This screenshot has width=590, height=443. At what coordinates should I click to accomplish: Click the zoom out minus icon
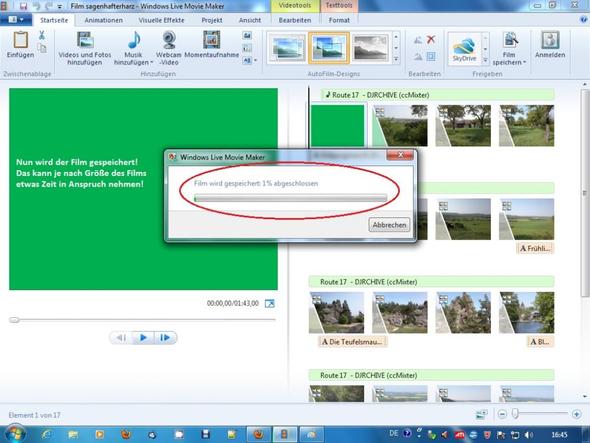tap(502, 414)
